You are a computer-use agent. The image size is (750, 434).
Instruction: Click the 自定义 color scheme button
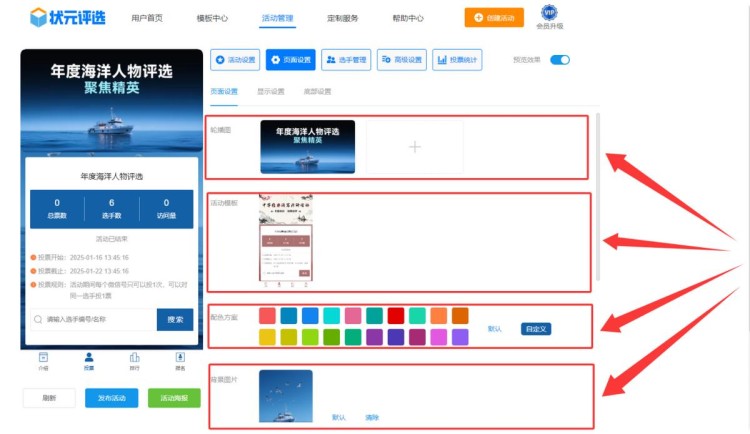(x=535, y=329)
